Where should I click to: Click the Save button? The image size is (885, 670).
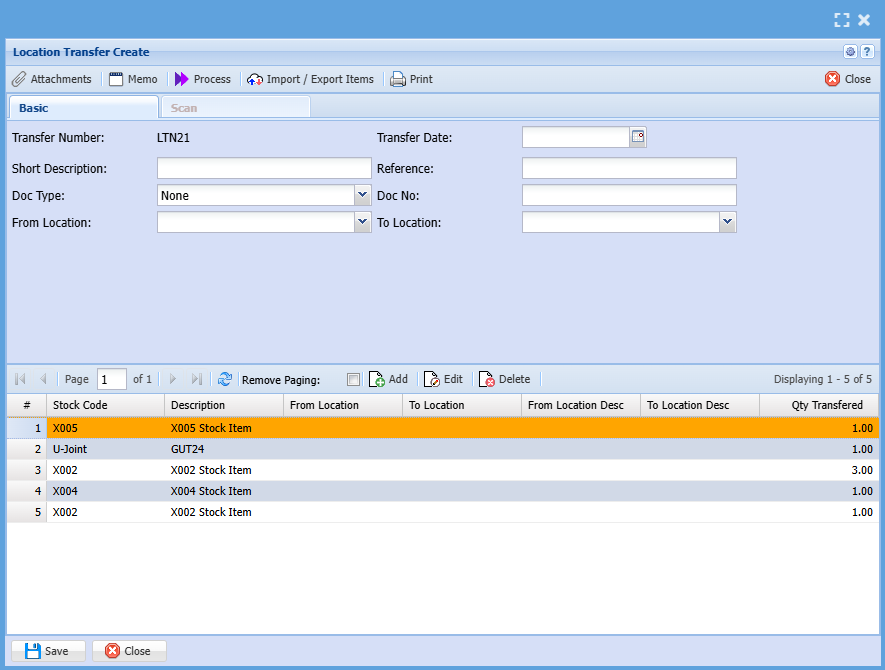tap(48, 651)
